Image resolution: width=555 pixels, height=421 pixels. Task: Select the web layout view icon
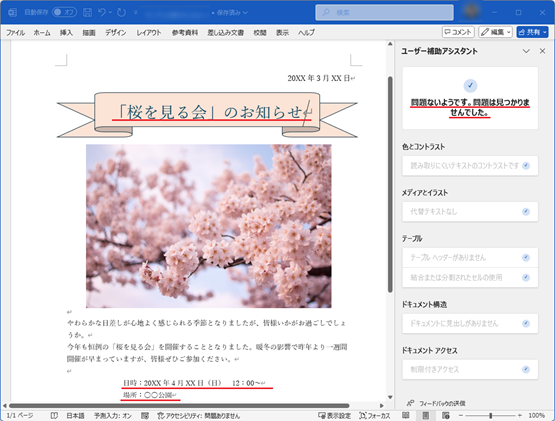point(446,415)
